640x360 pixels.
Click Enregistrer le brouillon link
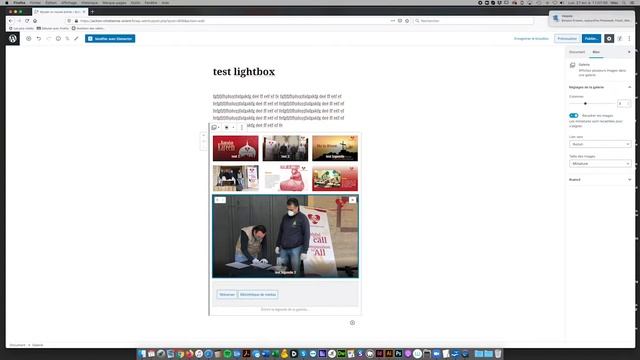click(531, 38)
